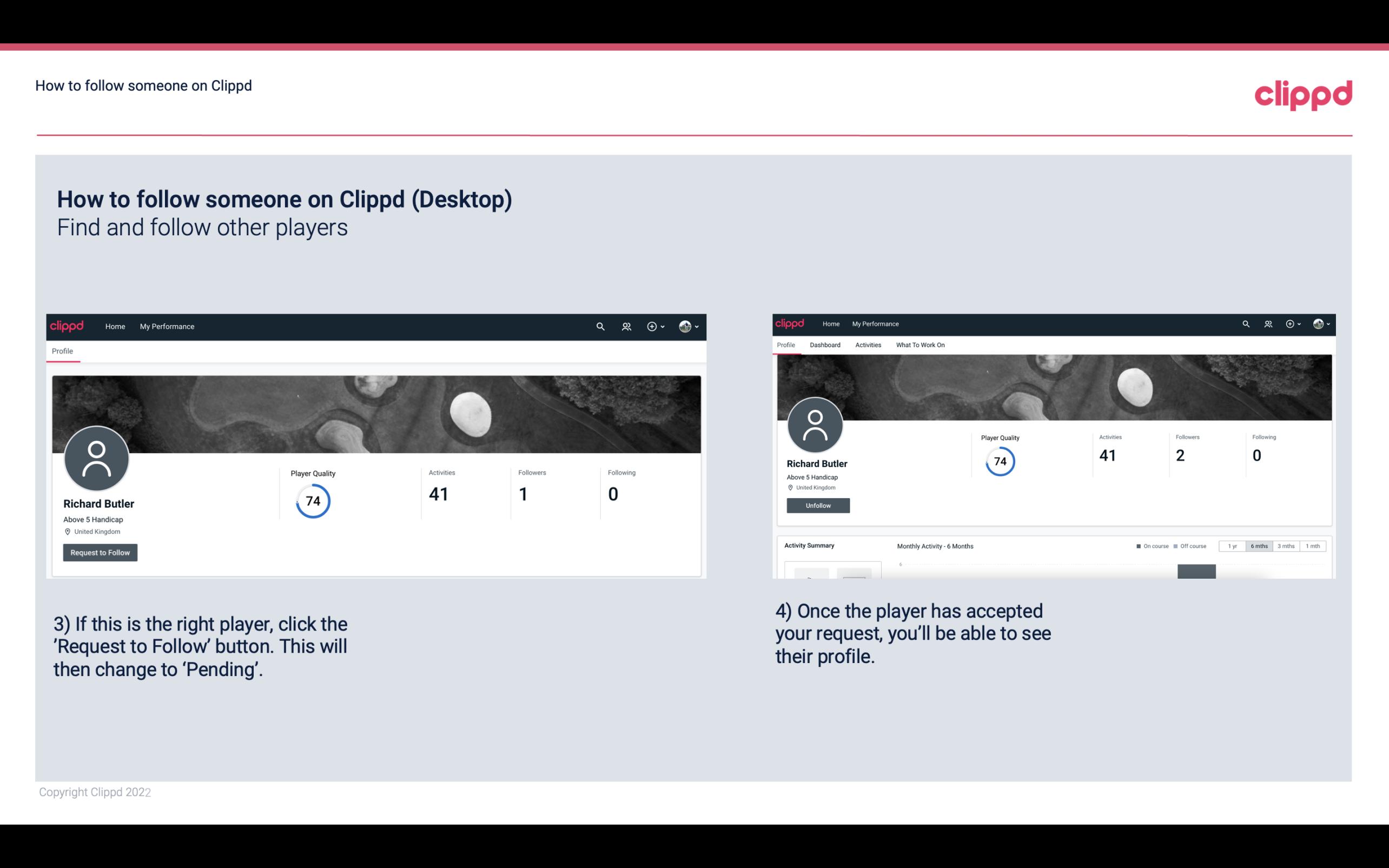The image size is (1389, 868).
Task: Click the Clippd home logo icon
Action: [67, 326]
